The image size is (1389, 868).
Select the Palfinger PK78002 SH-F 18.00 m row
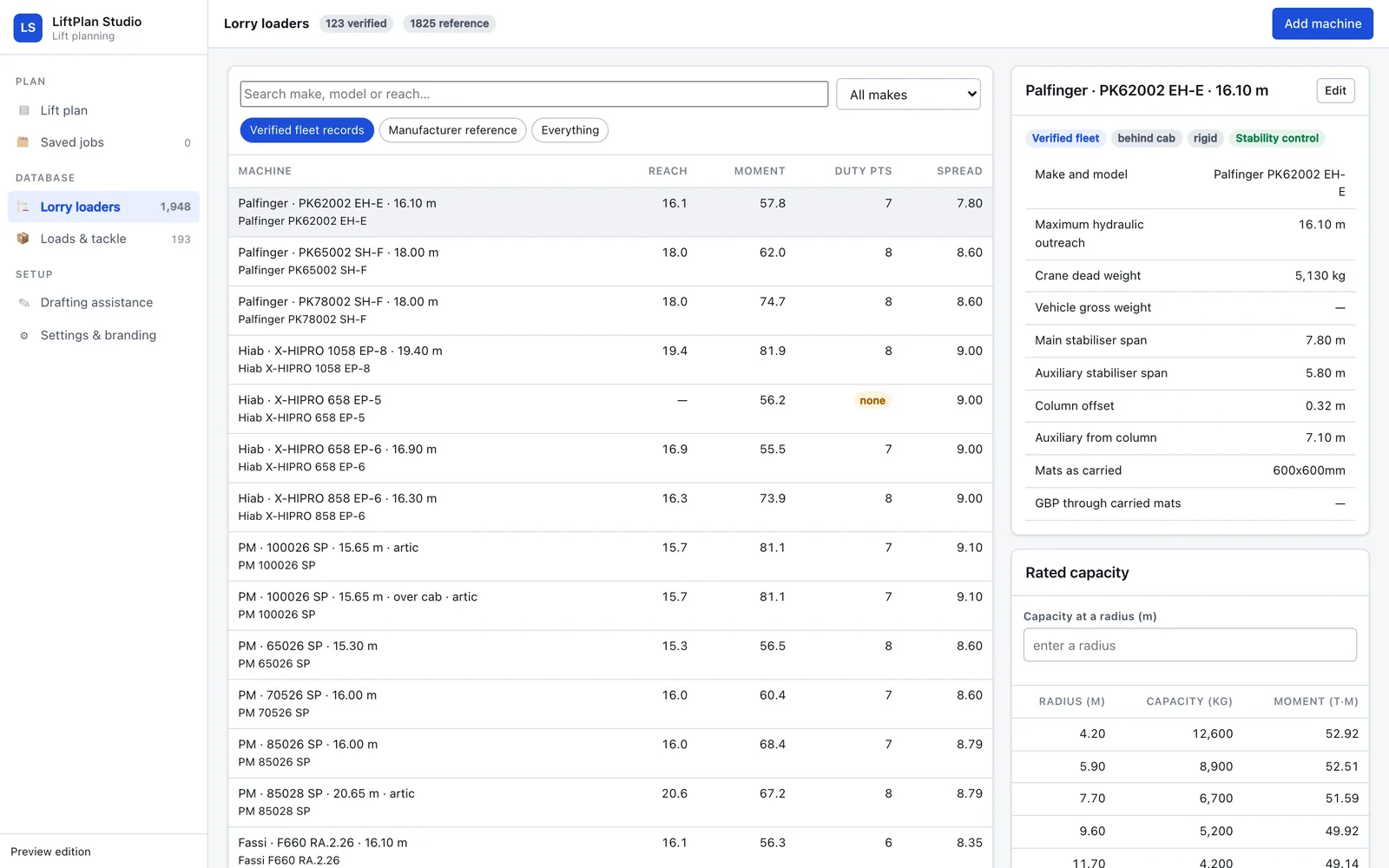610,311
